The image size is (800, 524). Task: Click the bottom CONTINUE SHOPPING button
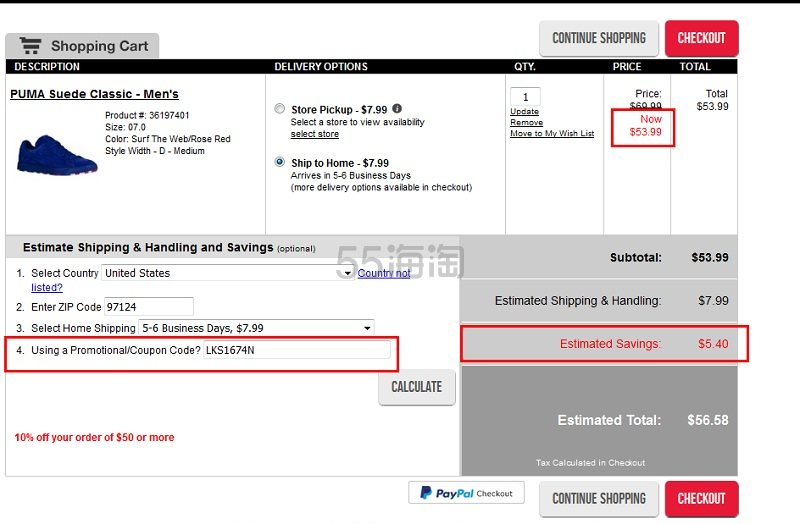599,498
